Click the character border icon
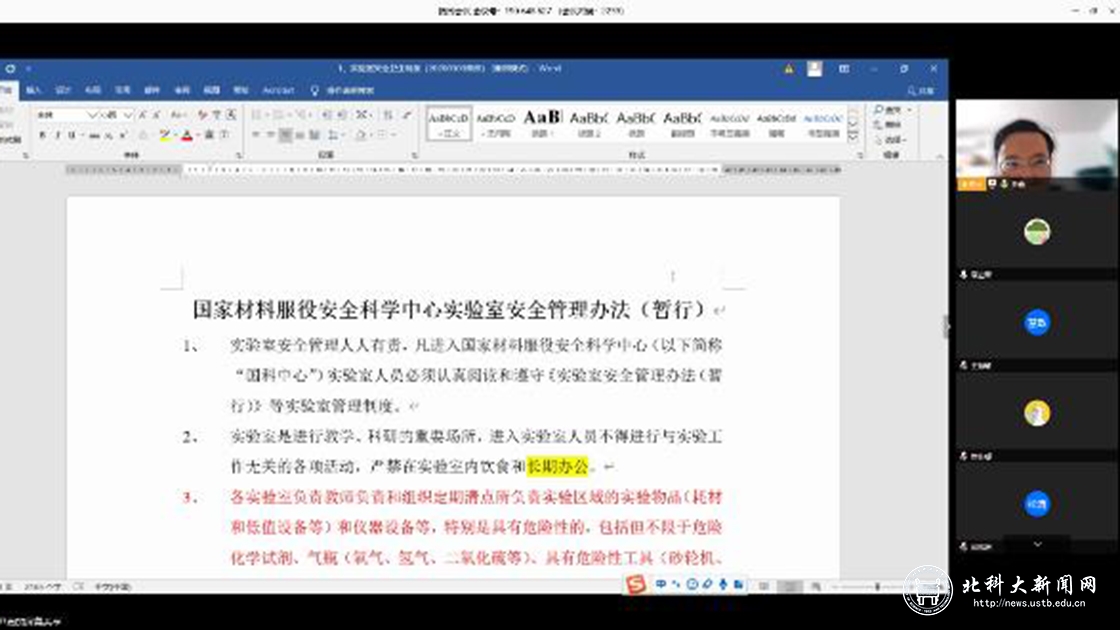The width and height of the screenshot is (1120, 630). click(x=231, y=115)
